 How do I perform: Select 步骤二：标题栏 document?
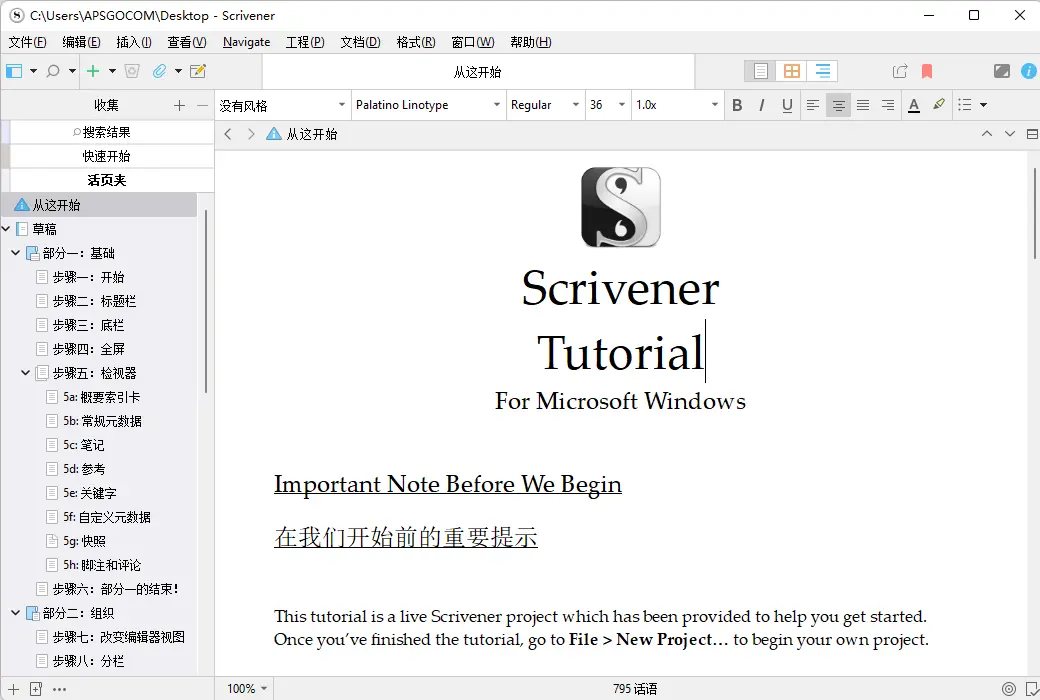pos(94,301)
